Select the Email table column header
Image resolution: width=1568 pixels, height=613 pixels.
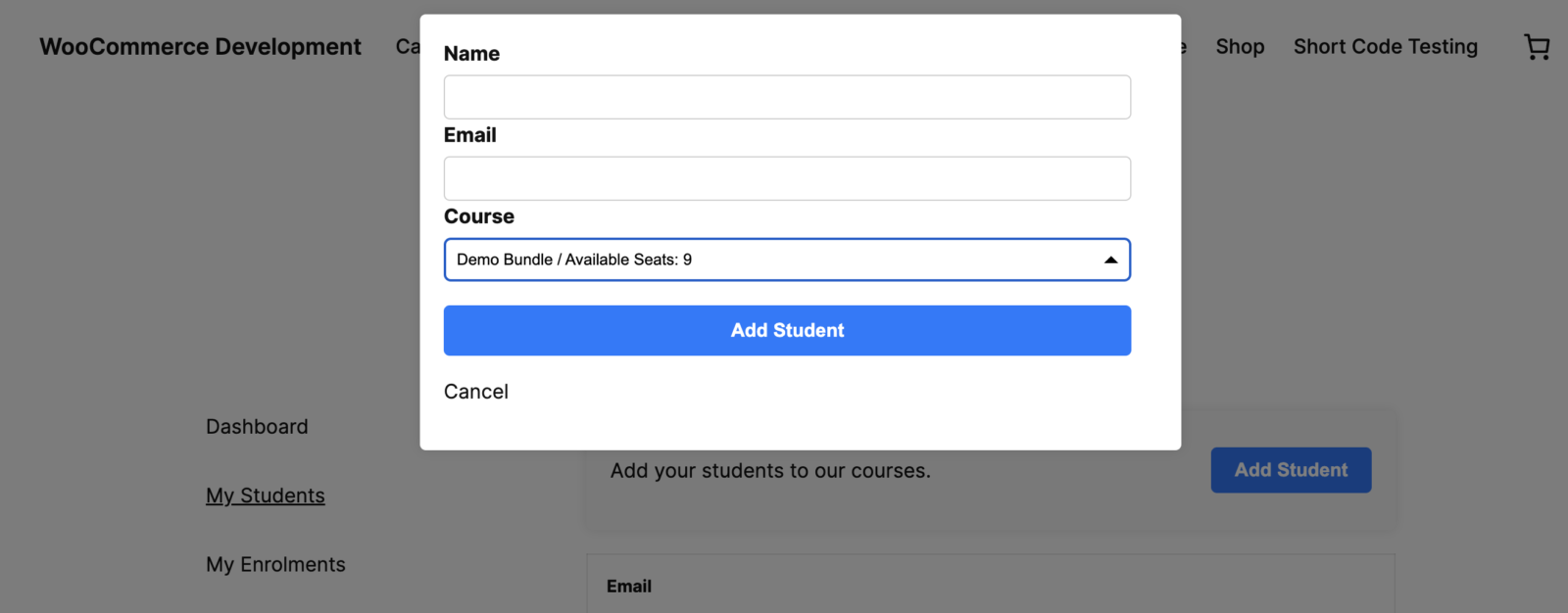click(629, 587)
